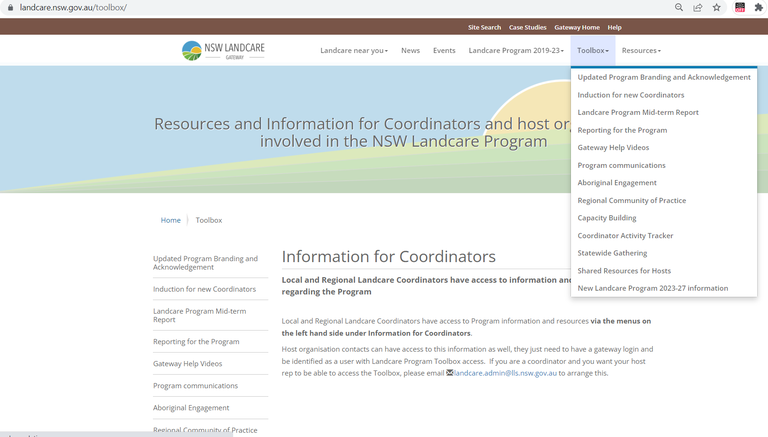Select Updated Program Branding and Acknowledgement in the dropdown
The height and width of the screenshot is (437, 768).
(664, 77)
